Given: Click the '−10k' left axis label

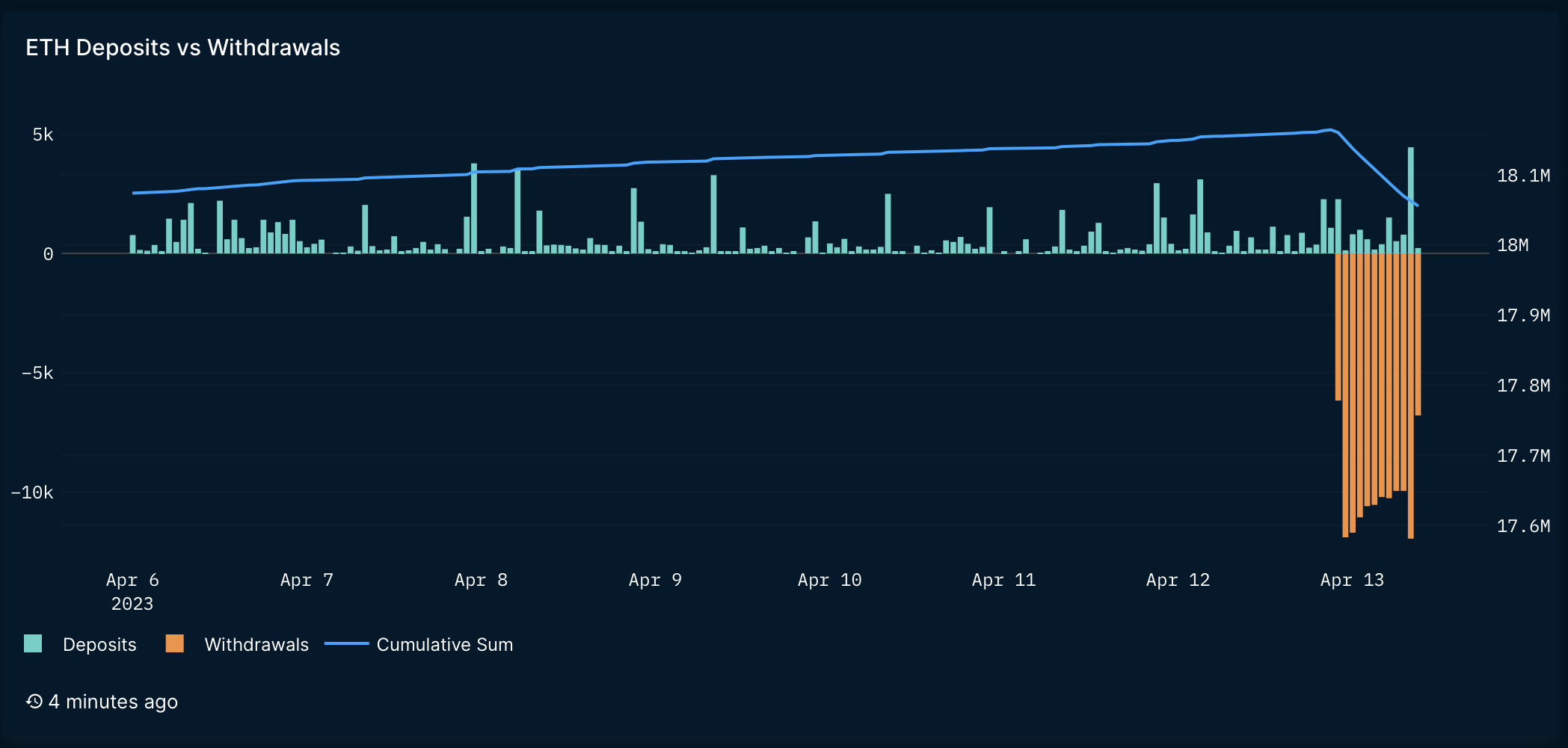Looking at the screenshot, I should (31, 492).
